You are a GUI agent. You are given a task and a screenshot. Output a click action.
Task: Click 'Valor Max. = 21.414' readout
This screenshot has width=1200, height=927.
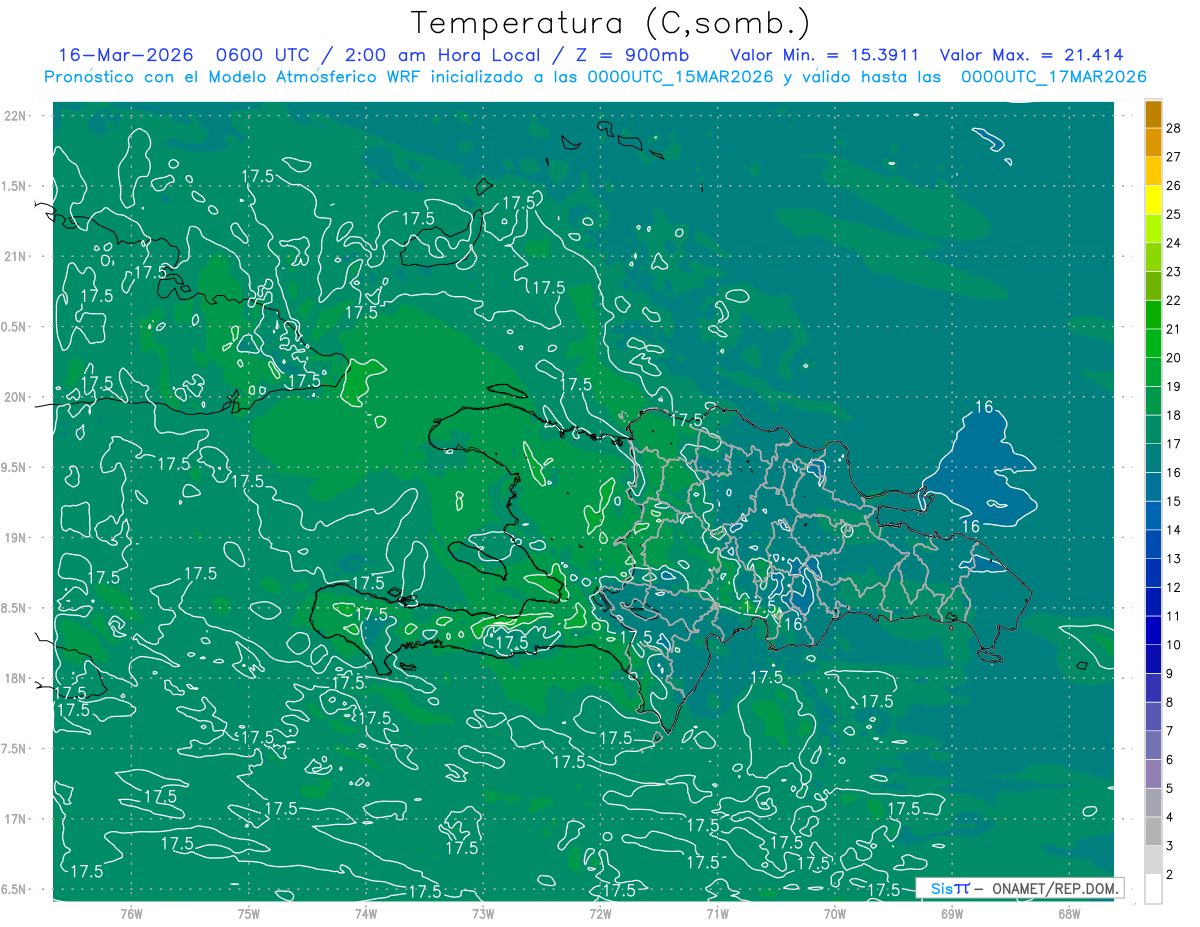coord(1032,55)
